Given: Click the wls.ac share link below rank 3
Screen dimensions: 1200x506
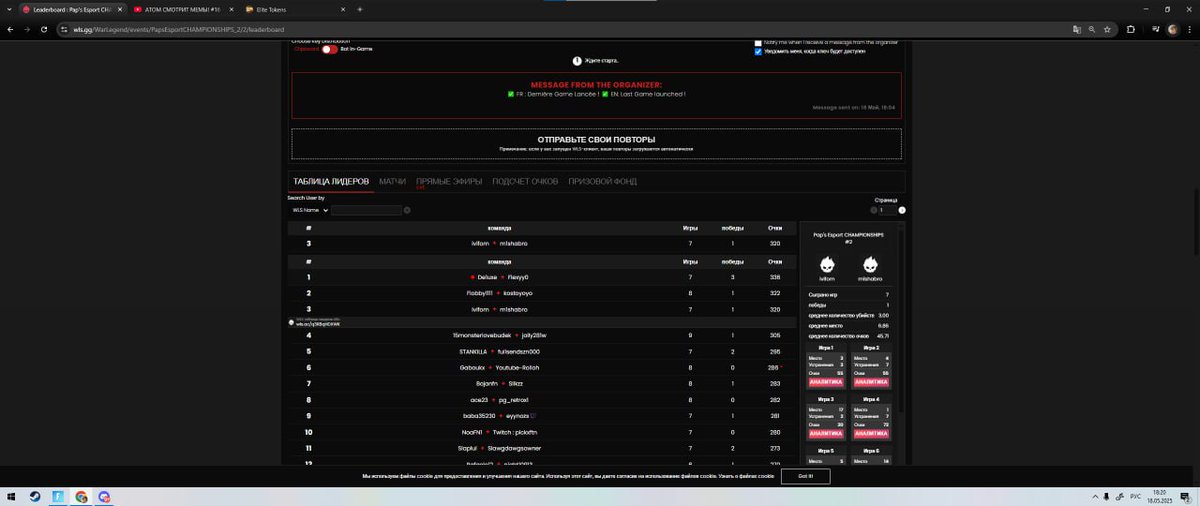Looking at the screenshot, I should click(x=318, y=324).
